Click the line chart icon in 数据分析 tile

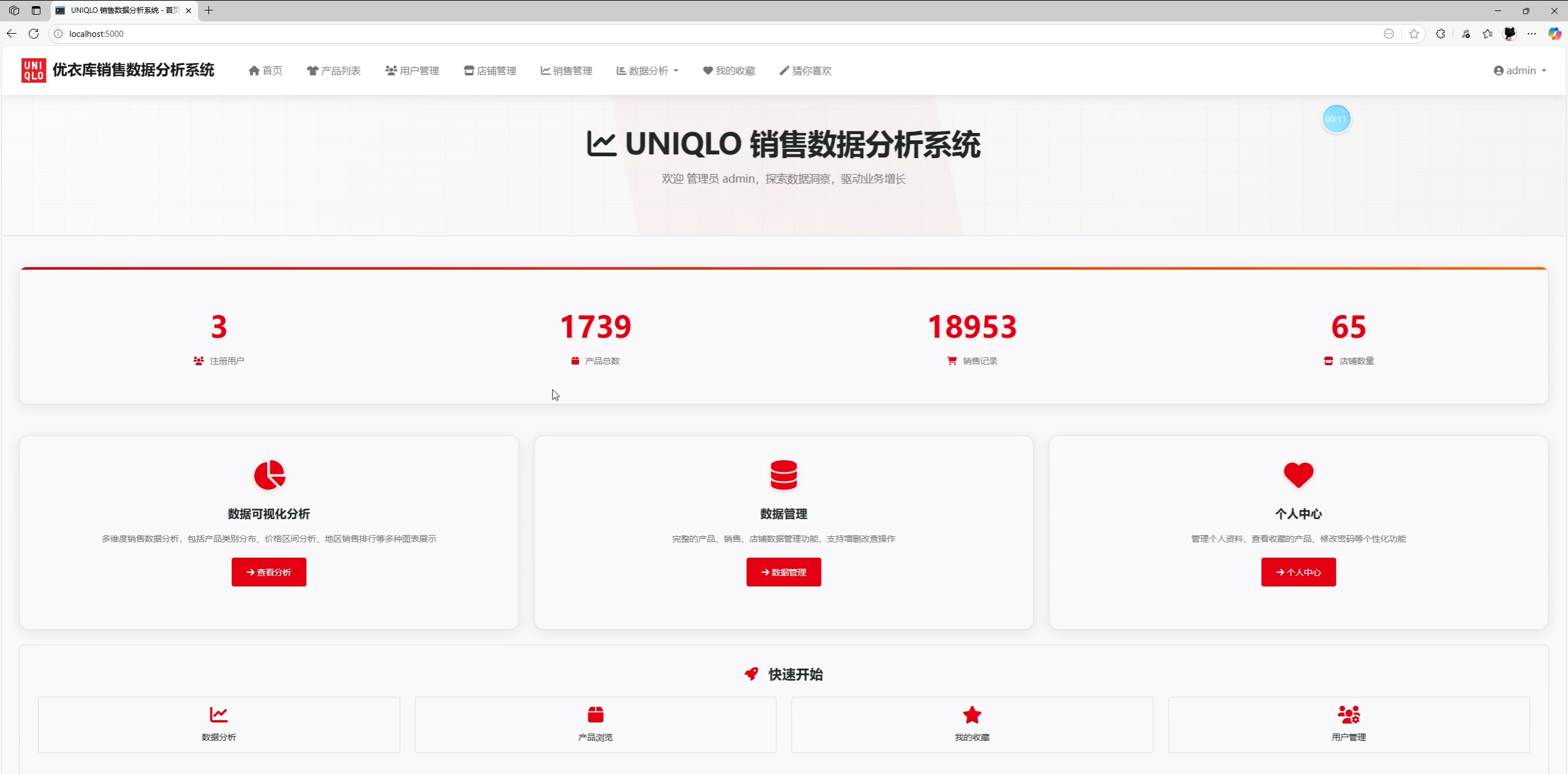pos(219,715)
